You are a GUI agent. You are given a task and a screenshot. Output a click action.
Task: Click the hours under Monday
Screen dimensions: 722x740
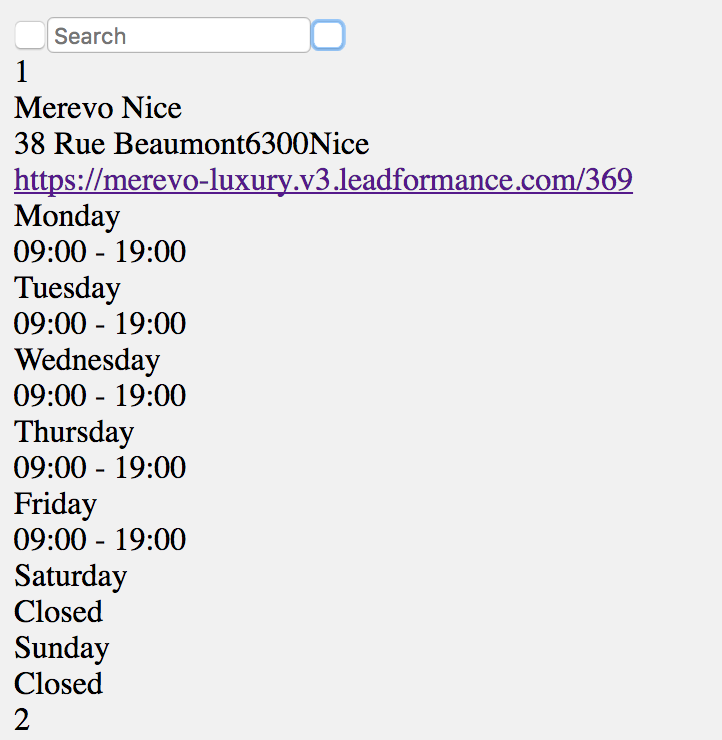pyautogui.click(x=100, y=252)
